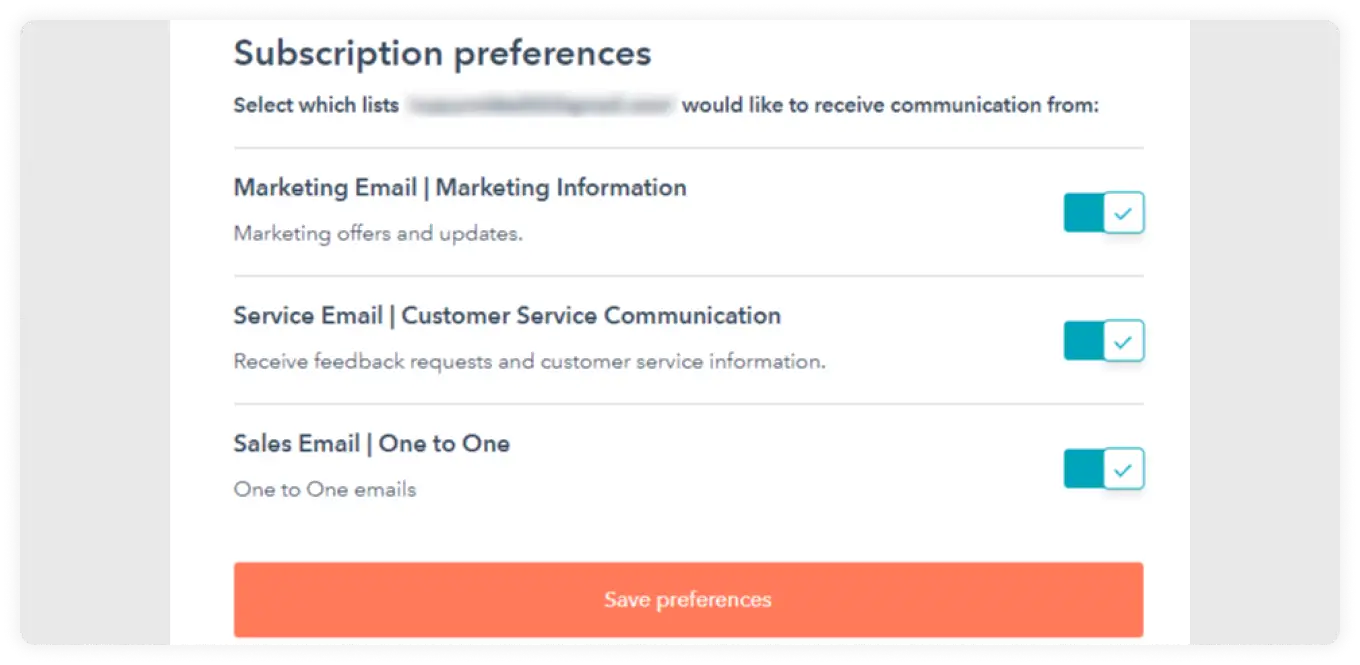
Task: Turn off the Sales Email | One to One toggle
Action: [1103, 468]
